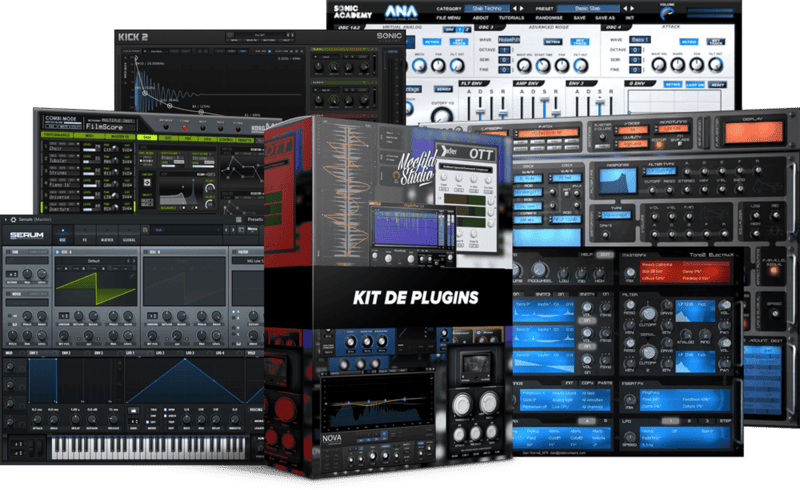Click Serum LFO triangle shape graph

point(186,381)
